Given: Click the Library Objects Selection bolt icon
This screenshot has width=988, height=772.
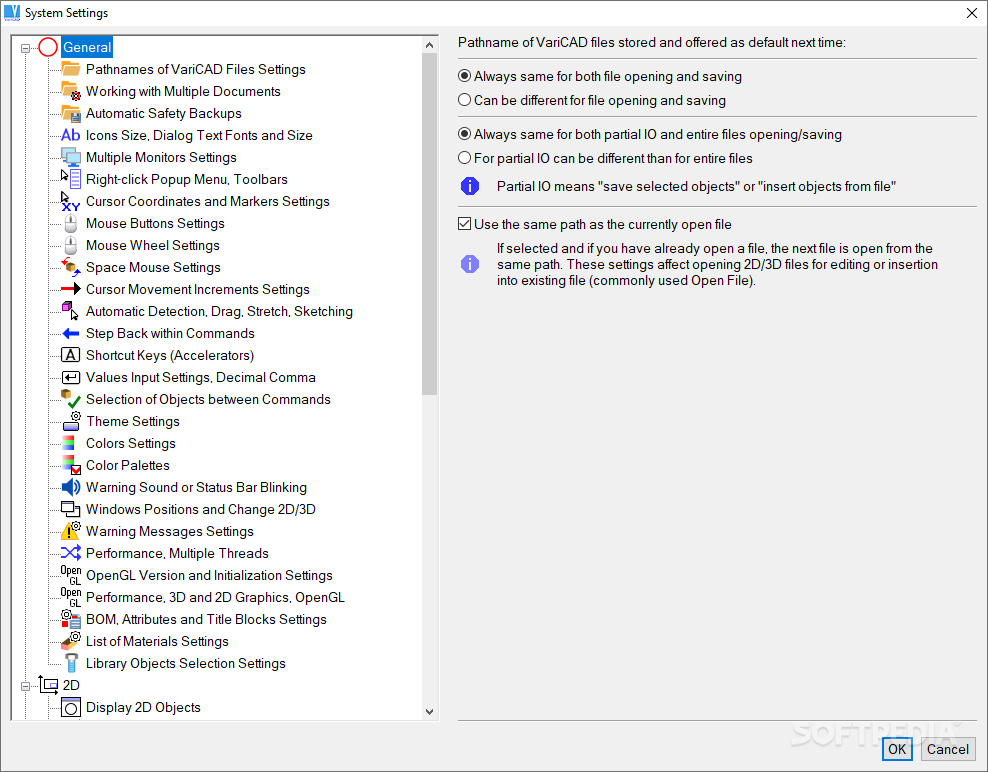Looking at the screenshot, I should pos(71,663).
